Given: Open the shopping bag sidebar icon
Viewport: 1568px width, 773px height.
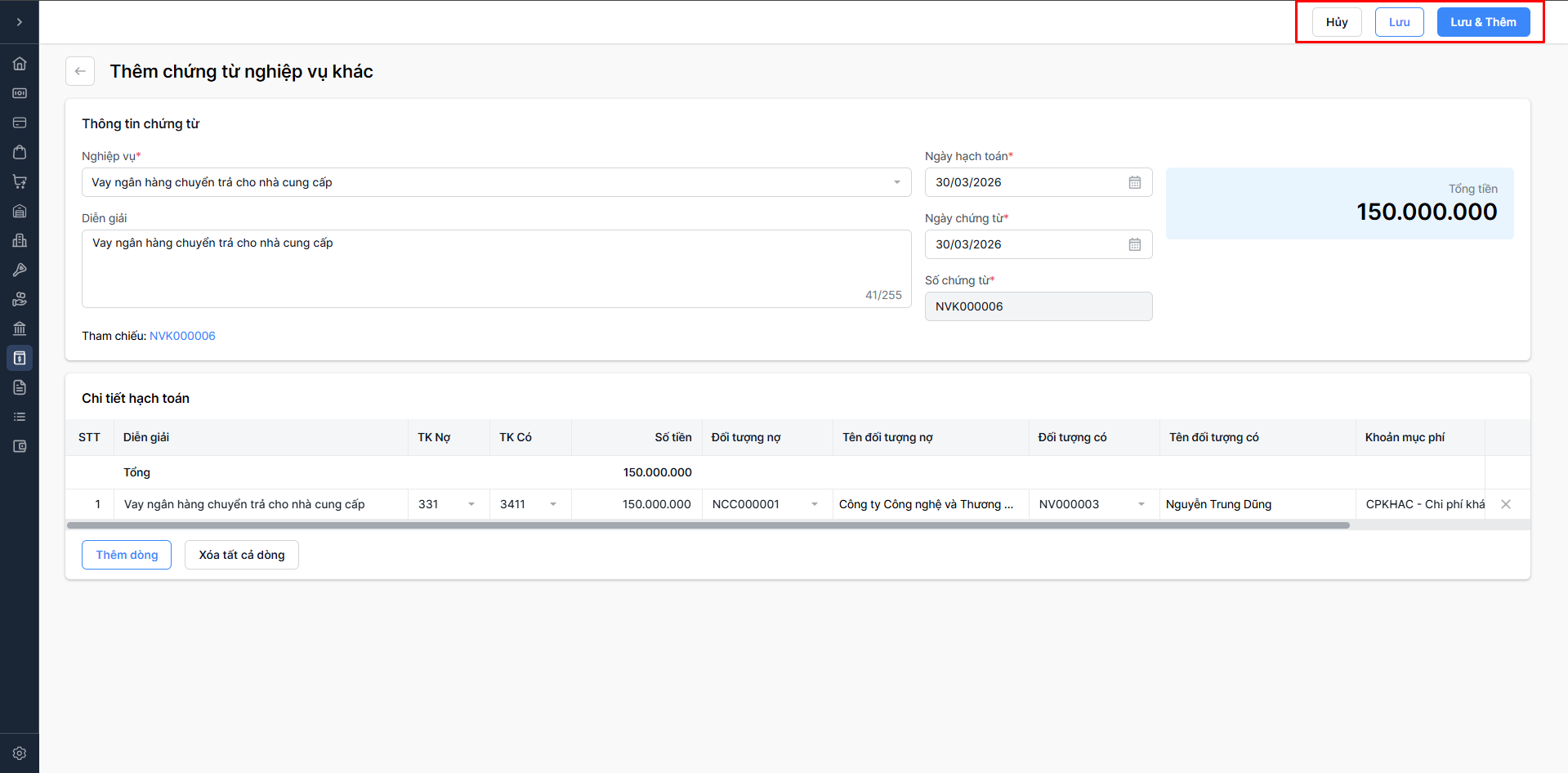Looking at the screenshot, I should click(20, 152).
